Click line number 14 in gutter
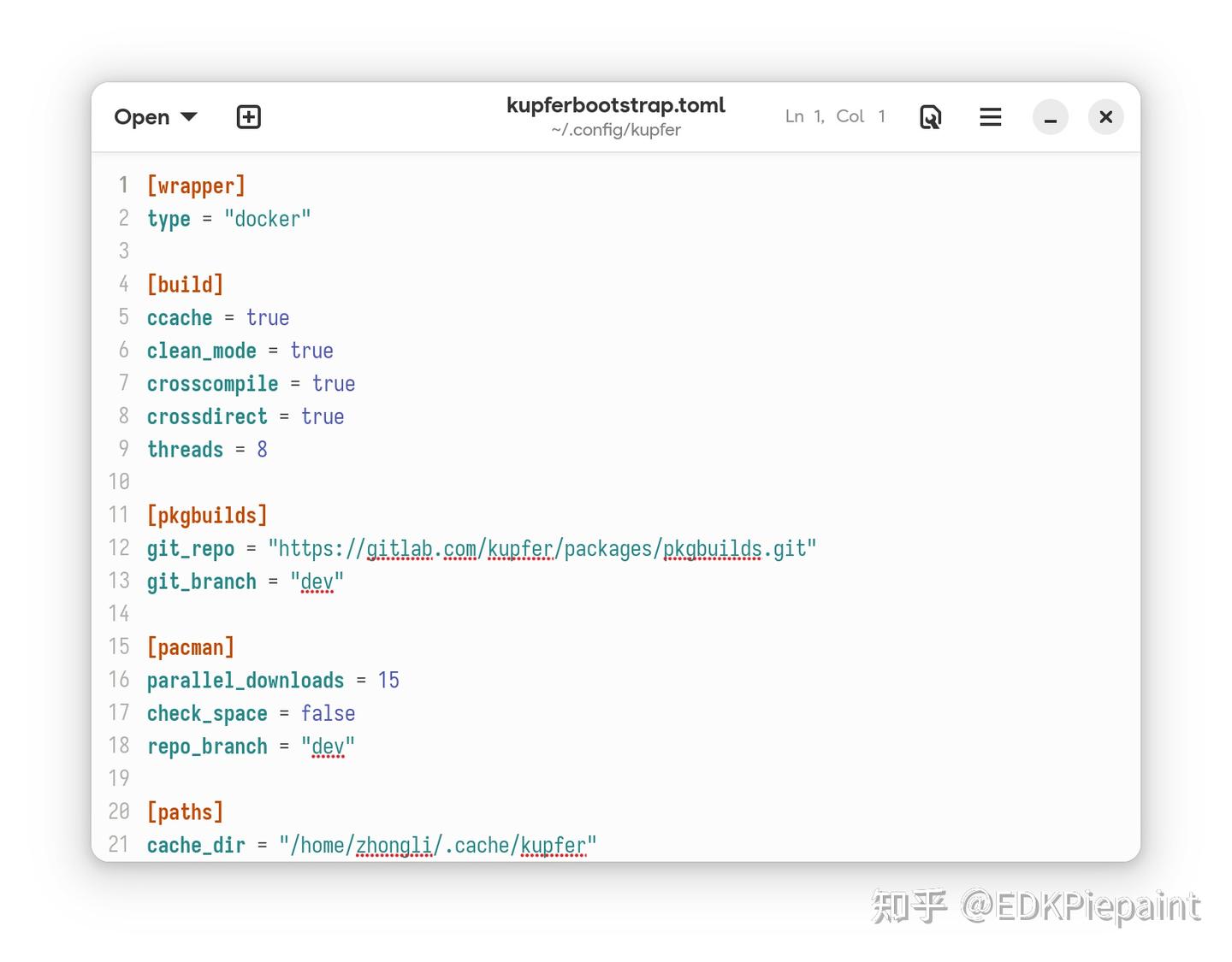This screenshot has width=1232, height=962. point(119,613)
